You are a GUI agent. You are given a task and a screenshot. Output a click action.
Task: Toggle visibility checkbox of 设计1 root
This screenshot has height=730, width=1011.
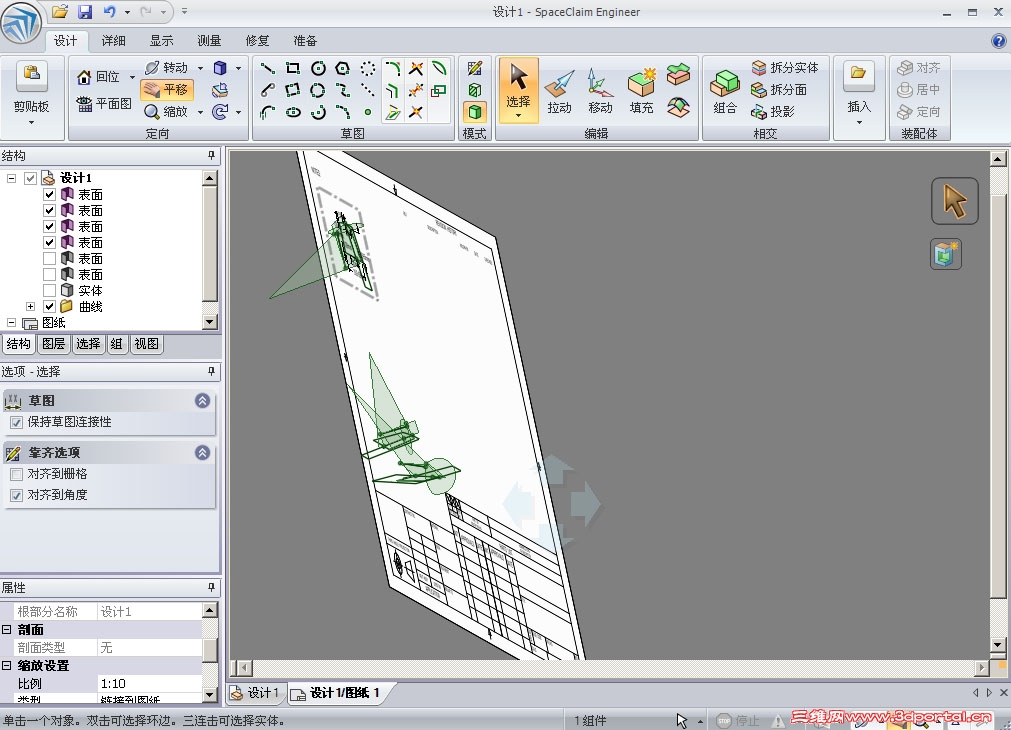click(x=30, y=178)
